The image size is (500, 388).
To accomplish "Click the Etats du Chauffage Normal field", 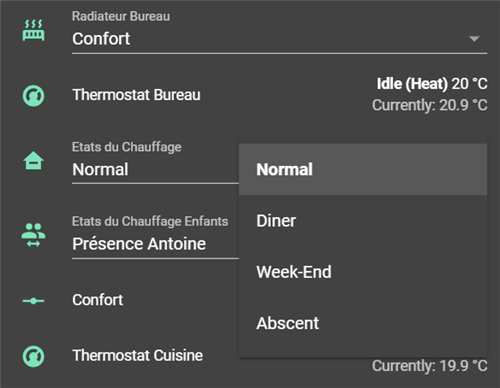I will point(155,162).
